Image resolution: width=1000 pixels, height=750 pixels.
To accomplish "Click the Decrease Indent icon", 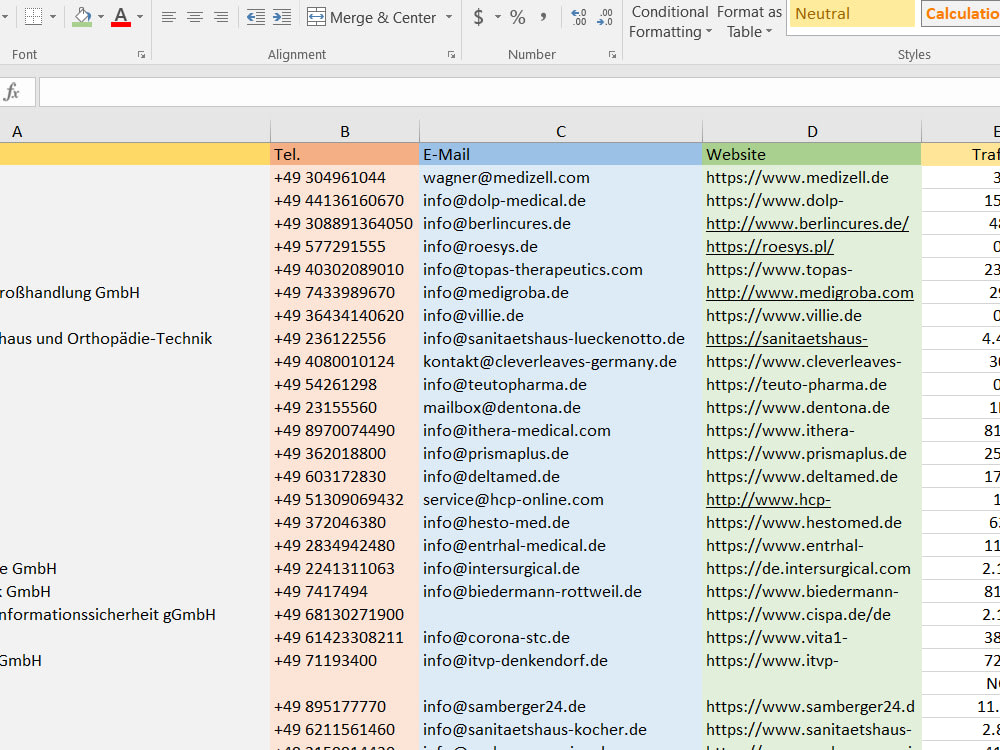I will (x=256, y=17).
